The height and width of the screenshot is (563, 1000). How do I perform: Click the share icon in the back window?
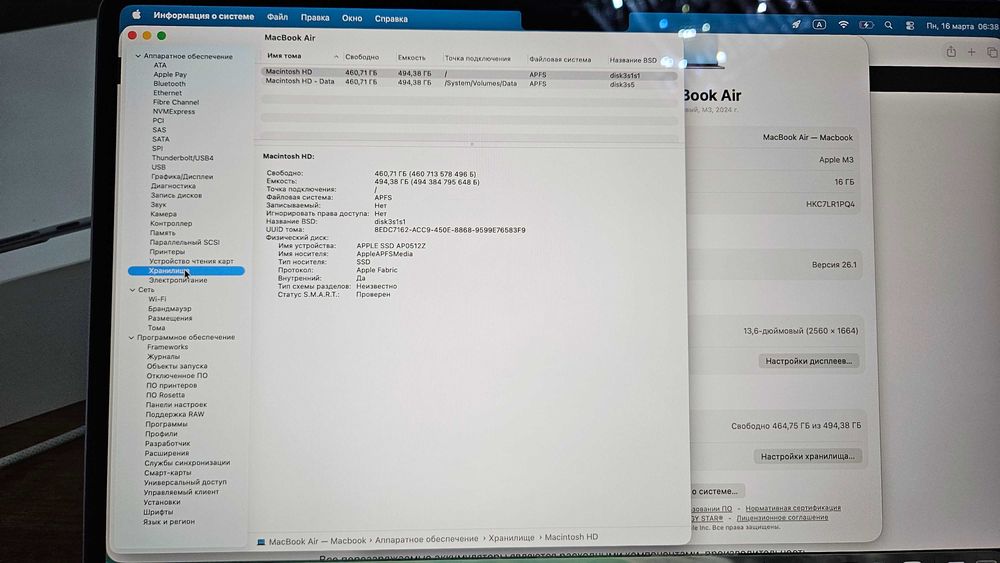coord(951,52)
